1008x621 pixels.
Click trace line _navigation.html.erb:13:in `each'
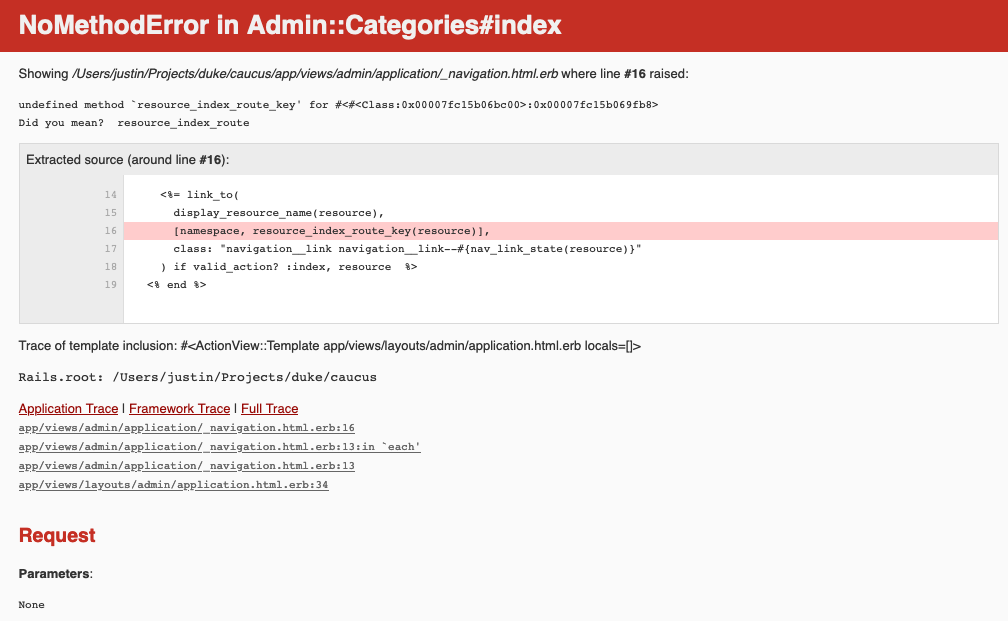pyautogui.click(x=219, y=447)
